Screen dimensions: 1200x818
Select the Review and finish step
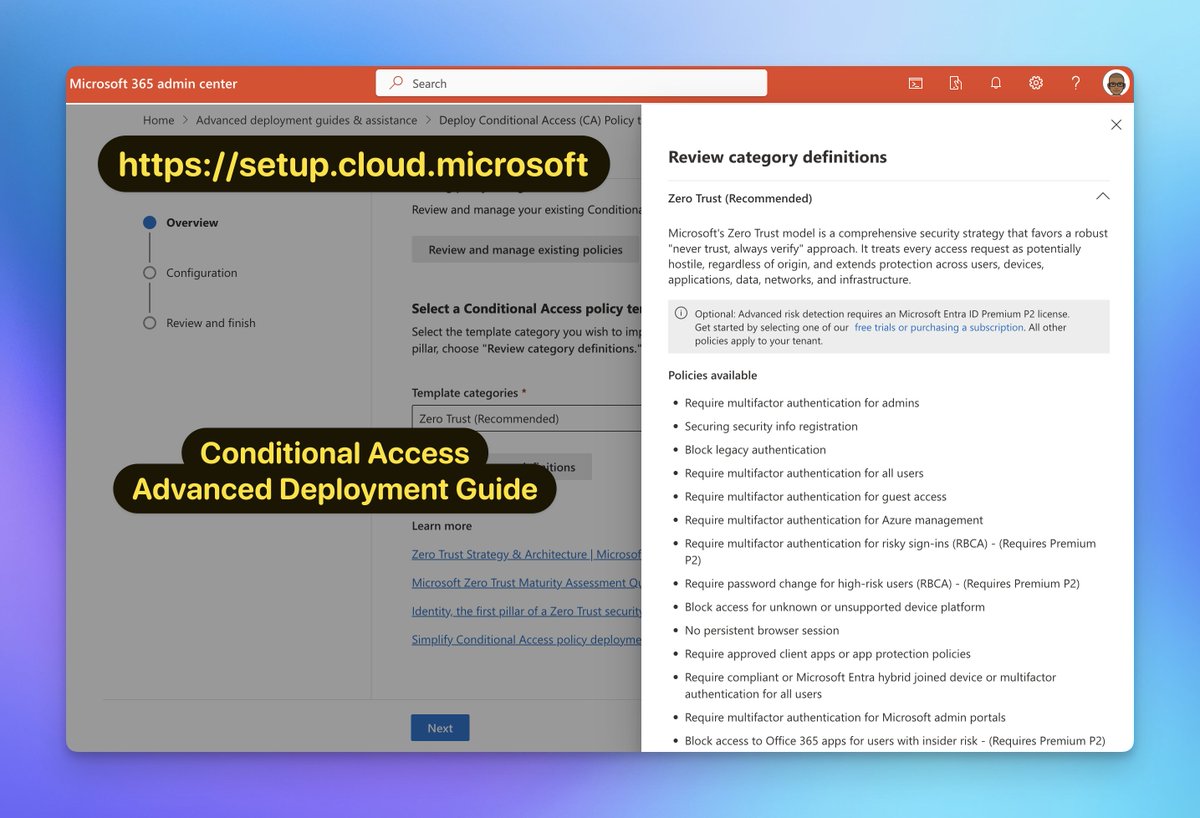point(199,323)
